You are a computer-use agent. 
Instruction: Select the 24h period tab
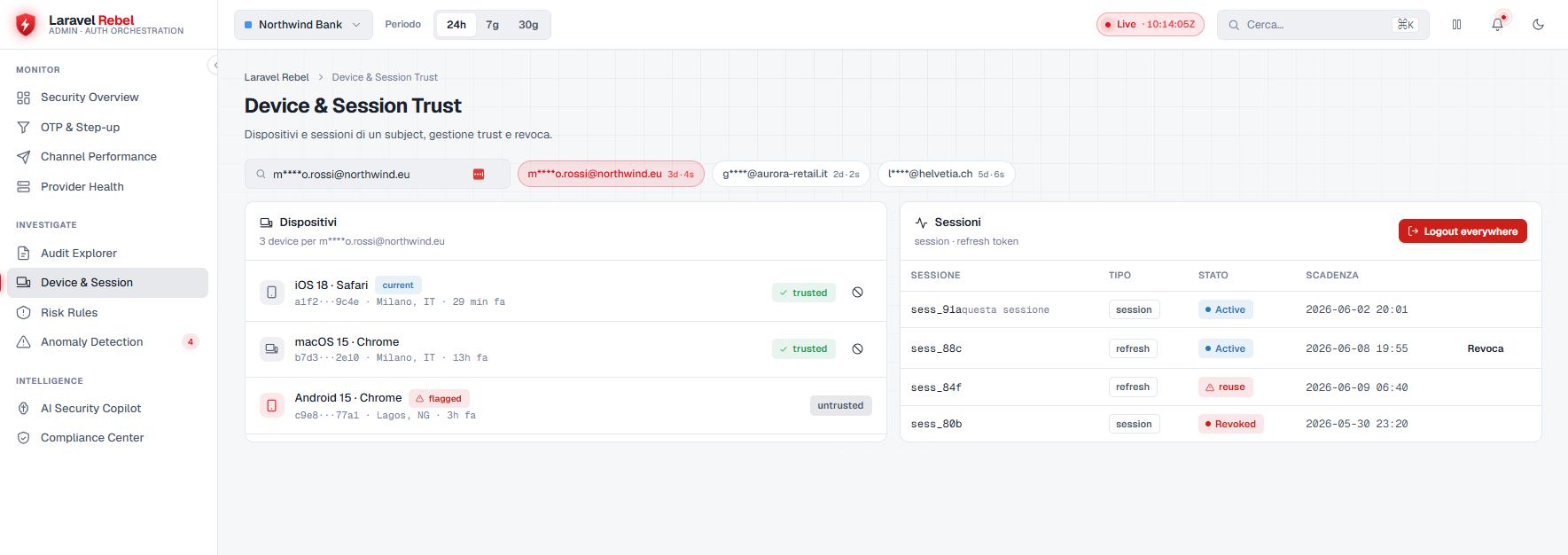tap(456, 25)
